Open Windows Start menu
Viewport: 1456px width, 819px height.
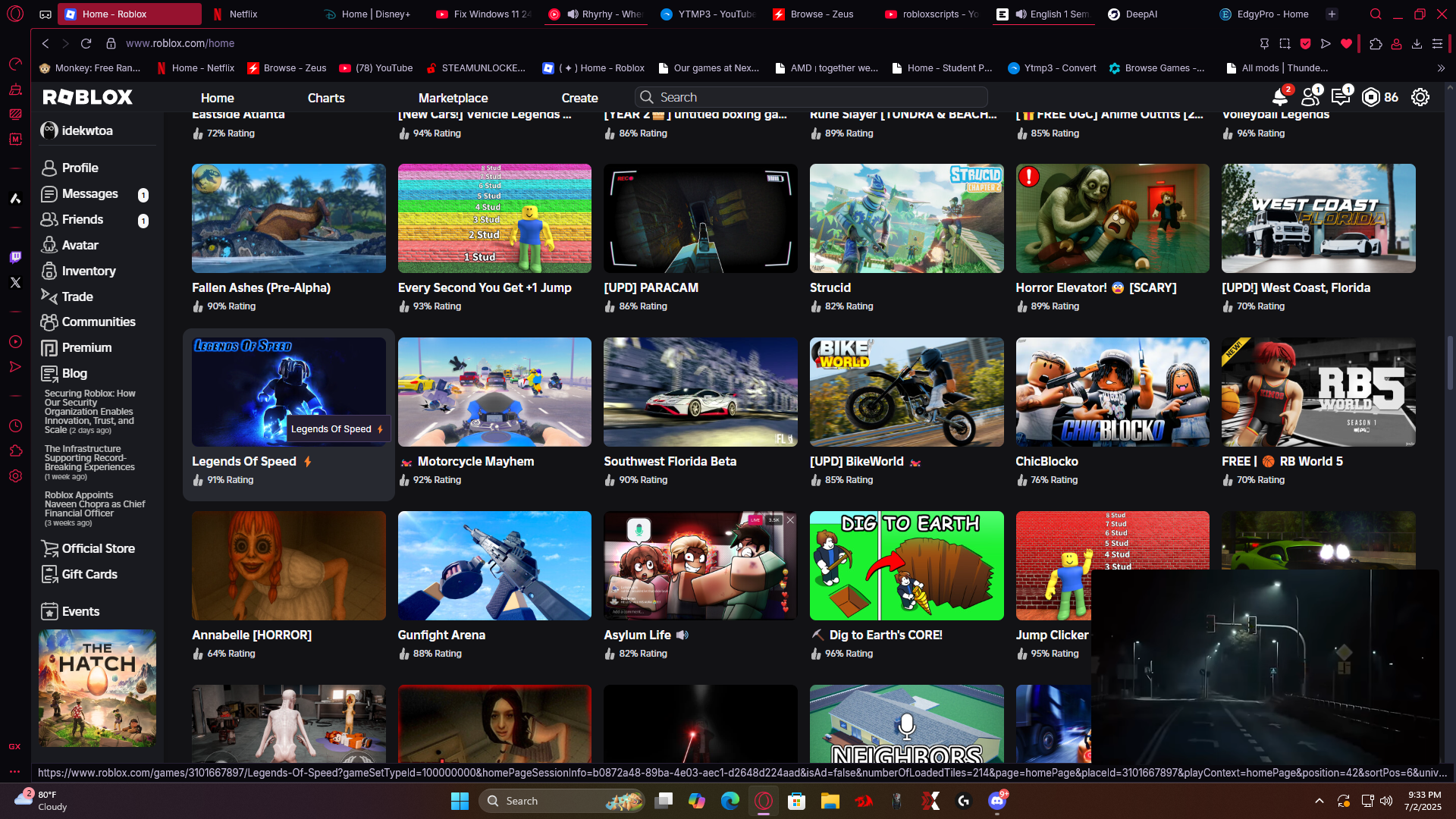pyautogui.click(x=460, y=801)
